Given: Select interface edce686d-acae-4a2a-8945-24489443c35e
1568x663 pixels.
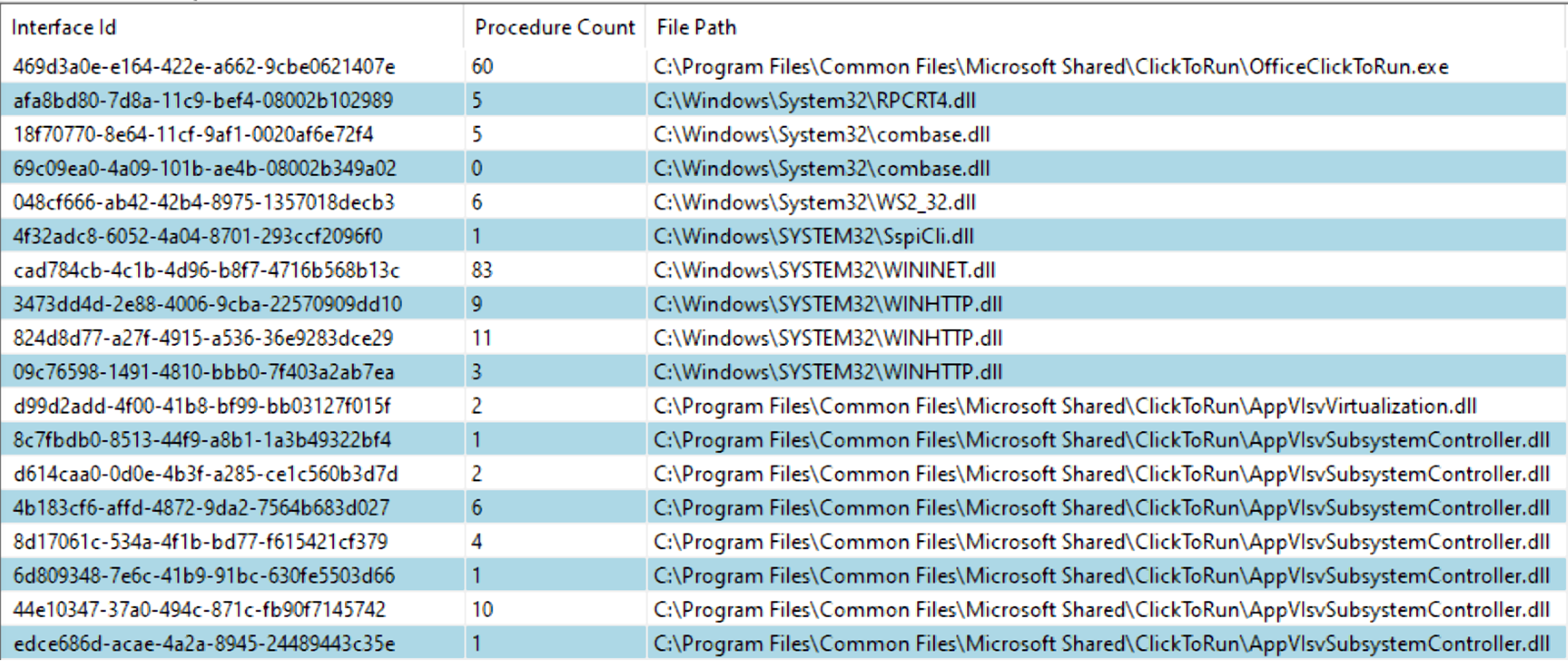Looking at the screenshot, I should pyautogui.click(x=204, y=643).
